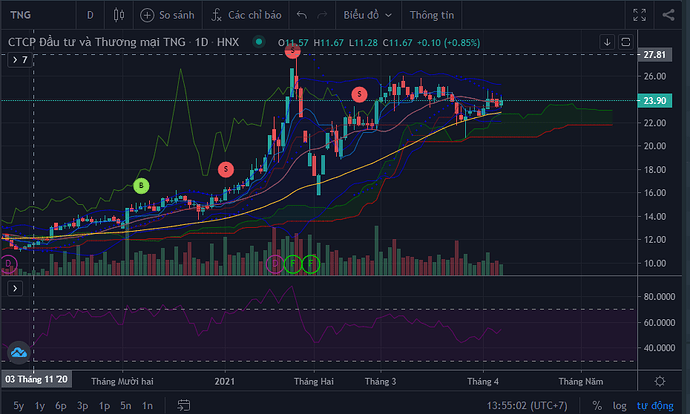Image resolution: width=690 pixels, height=414 pixels.
Task: Click the green market status dot
Action: [259, 42]
